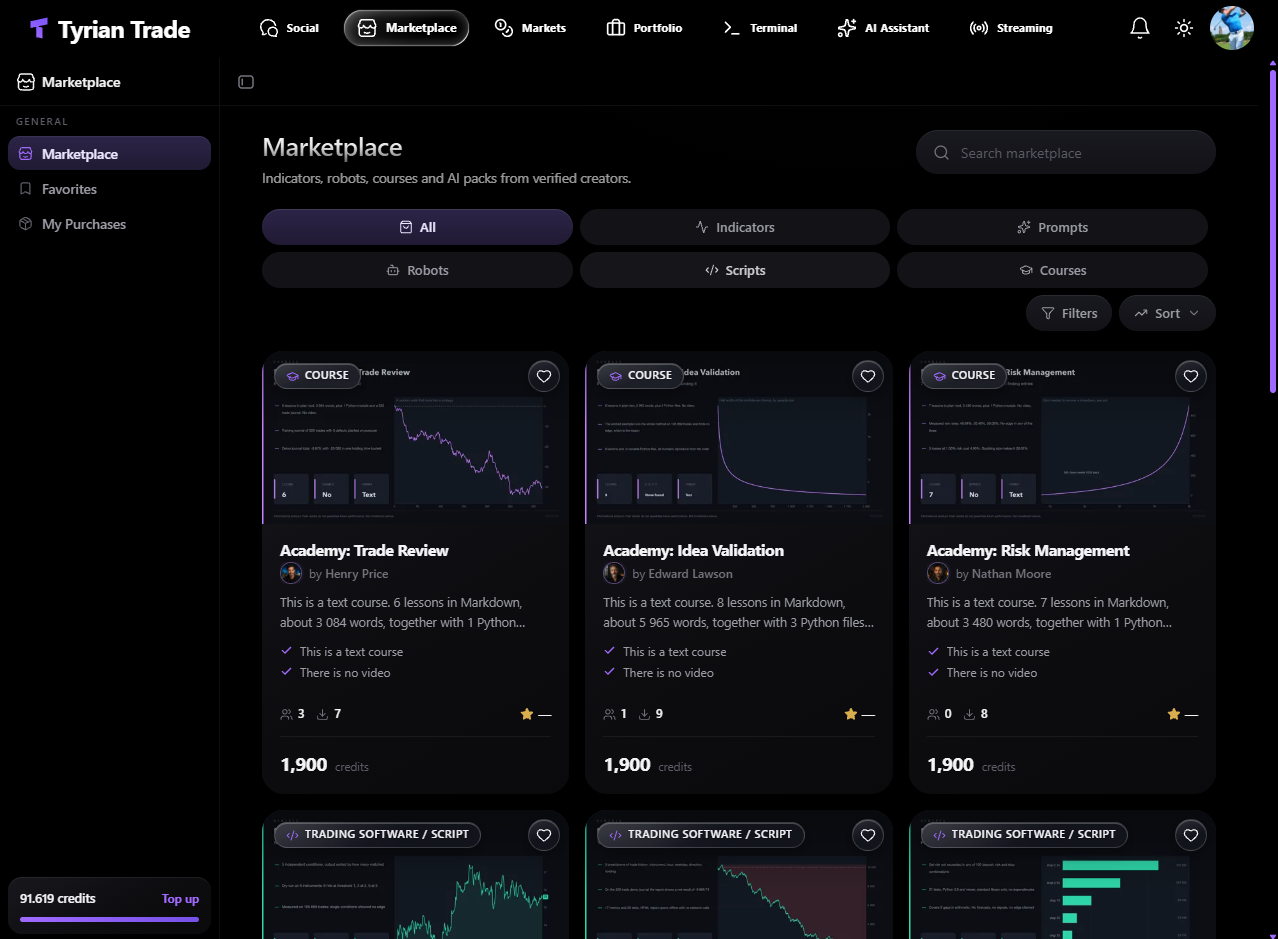1278x939 pixels.
Task: Open My Purchases in the sidebar
Action: coord(109,224)
